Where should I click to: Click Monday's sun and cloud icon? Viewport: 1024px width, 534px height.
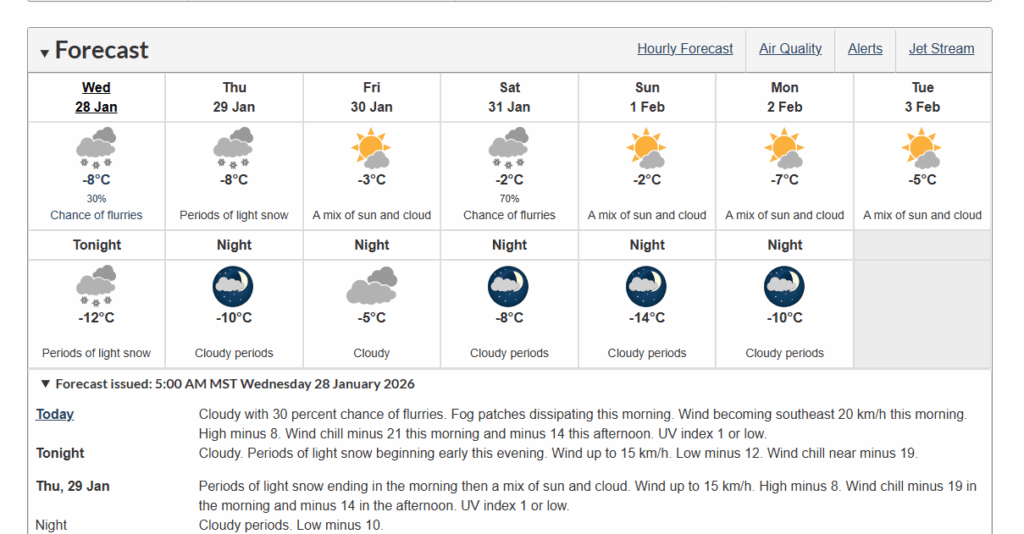click(784, 148)
